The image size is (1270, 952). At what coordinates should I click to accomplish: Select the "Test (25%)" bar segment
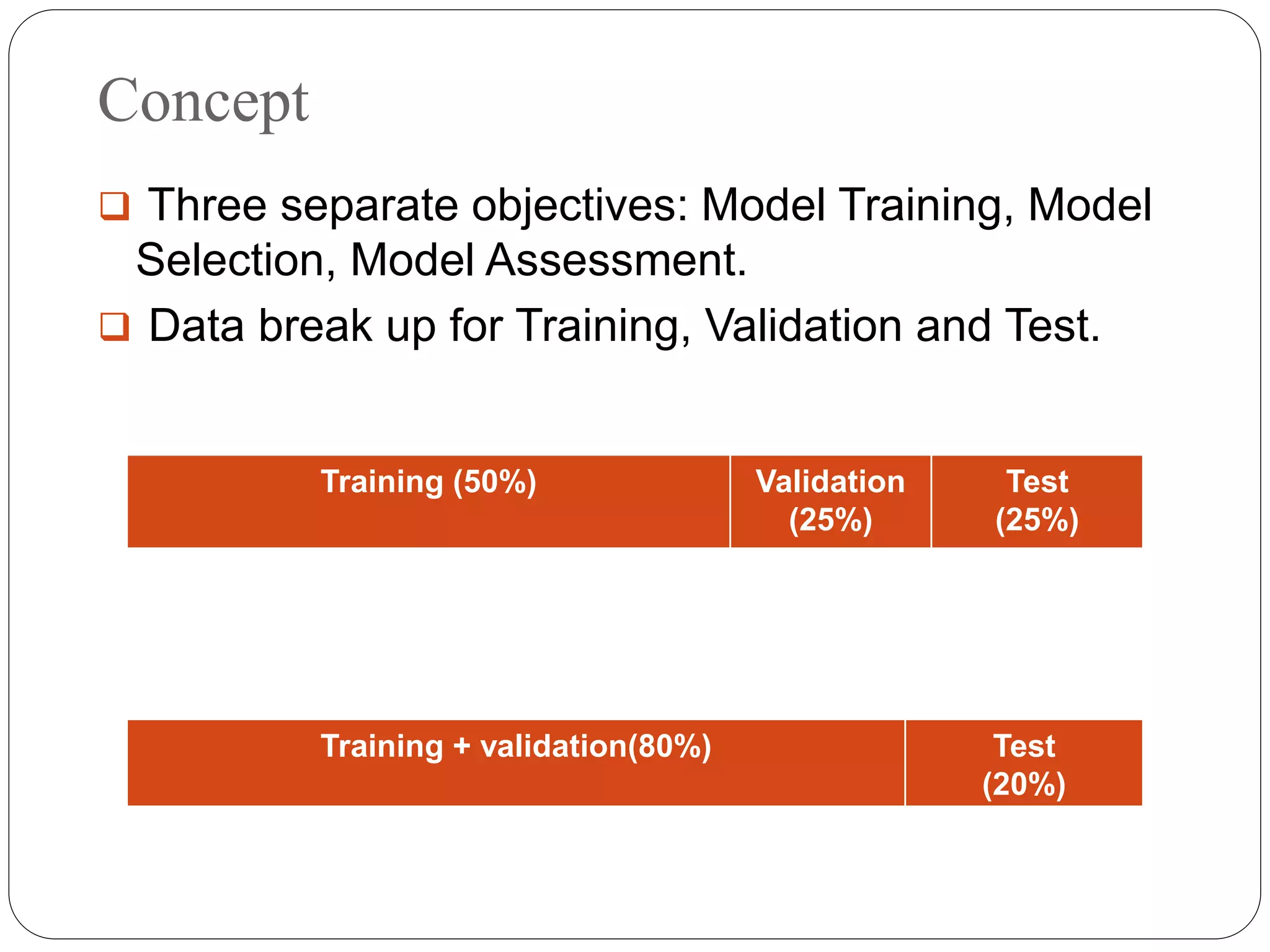(1037, 501)
